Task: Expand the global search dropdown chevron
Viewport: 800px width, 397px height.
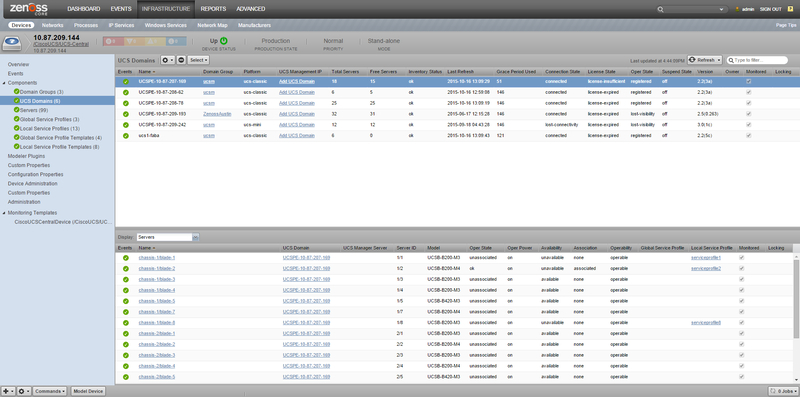Action: 722,9
